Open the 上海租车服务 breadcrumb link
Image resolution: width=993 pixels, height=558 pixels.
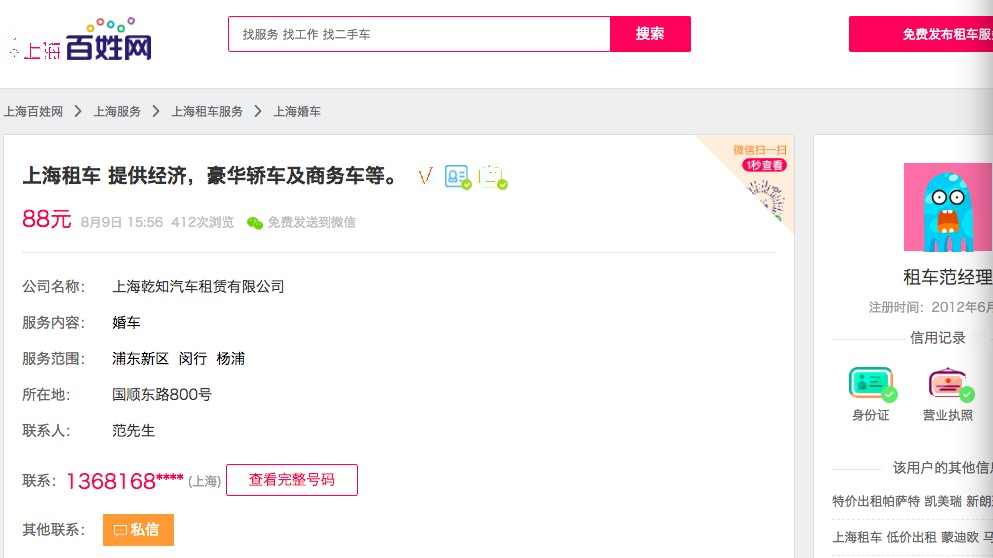(207, 112)
